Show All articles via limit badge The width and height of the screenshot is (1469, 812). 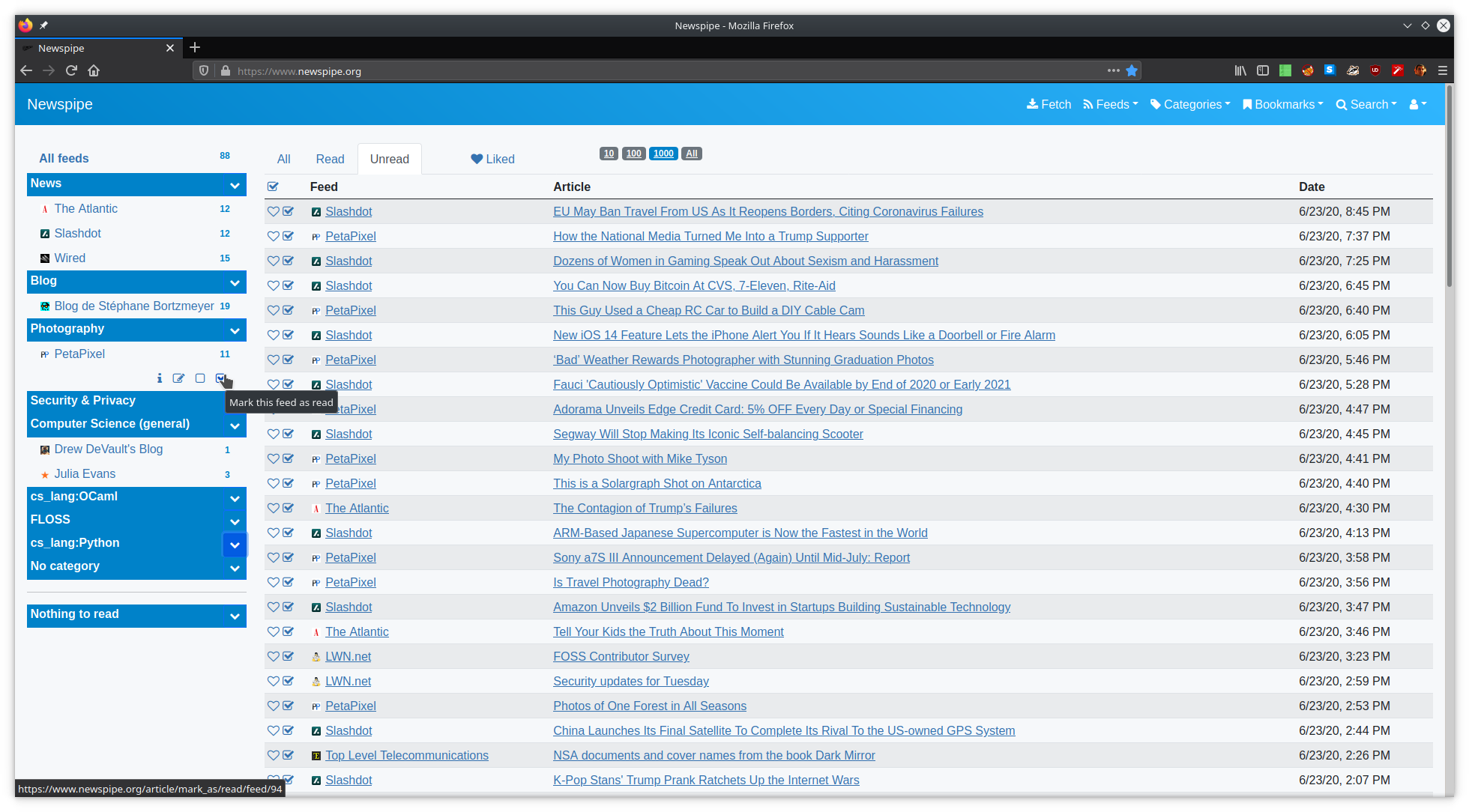[692, 154]
